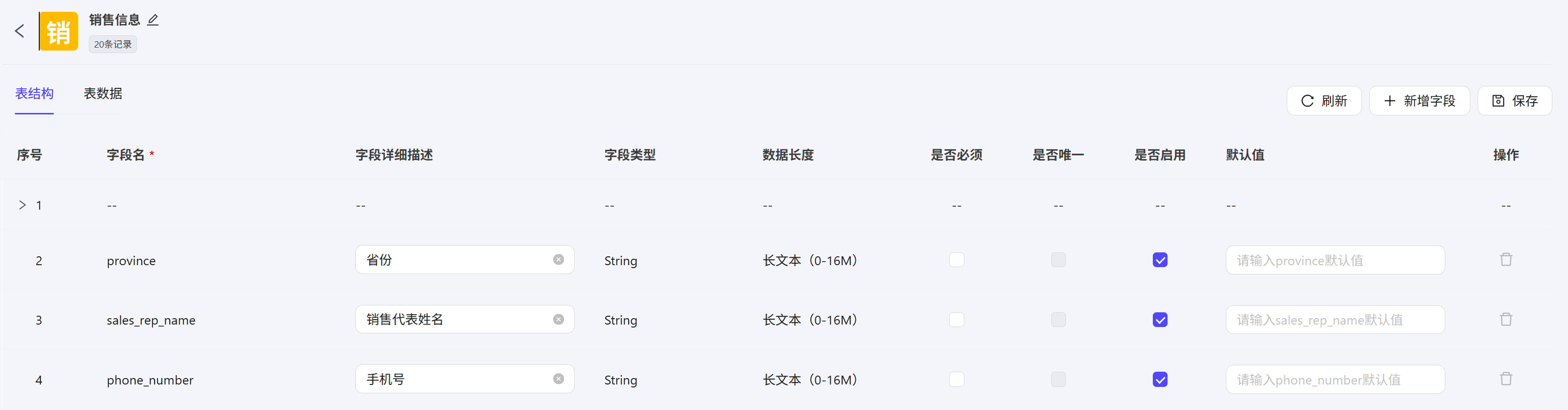
Task: Delete the sales_rep_name field row
Action: (x=1505, y=319)
